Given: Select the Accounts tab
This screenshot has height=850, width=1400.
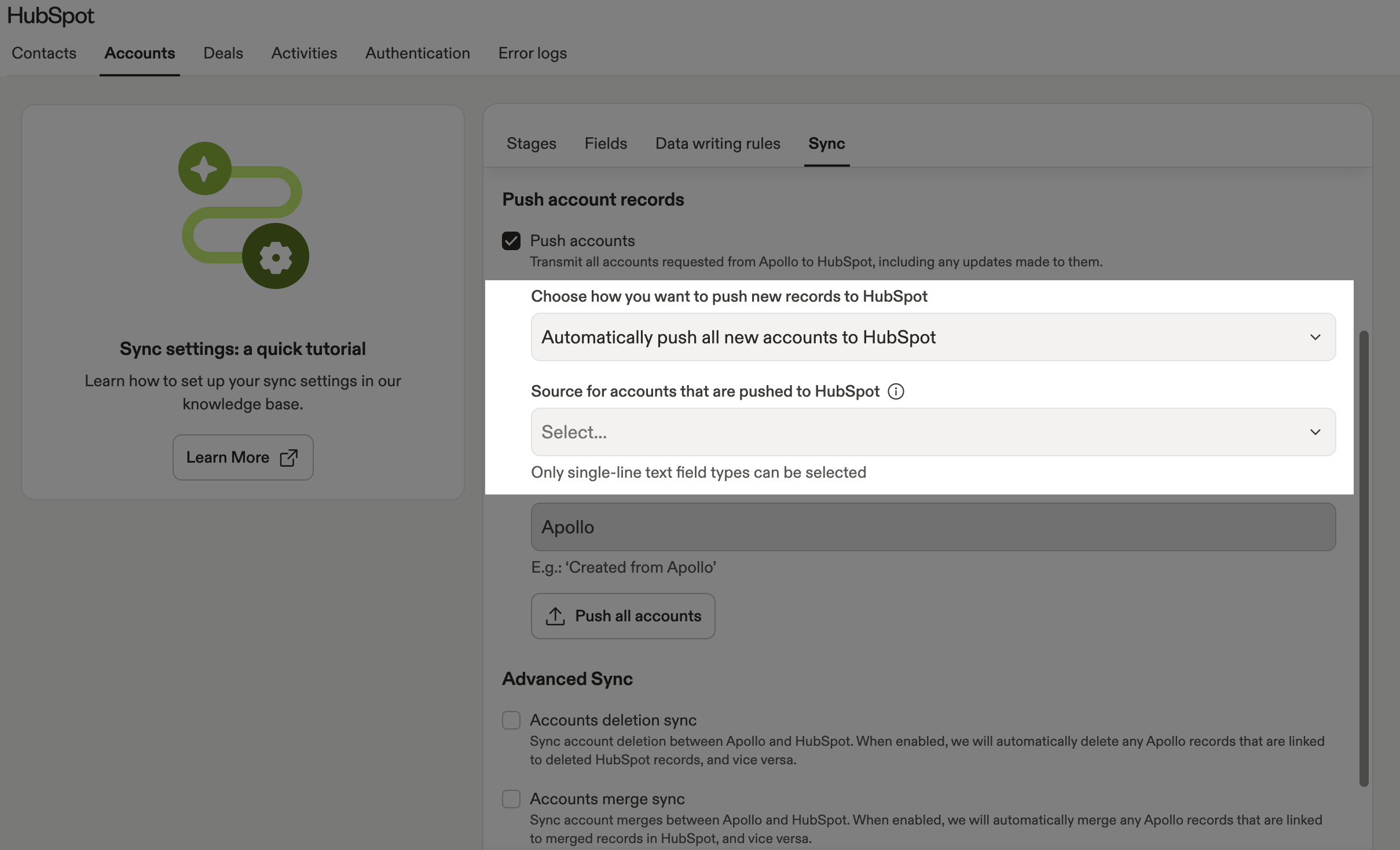Looking at the screenshot, I should 140,53.
